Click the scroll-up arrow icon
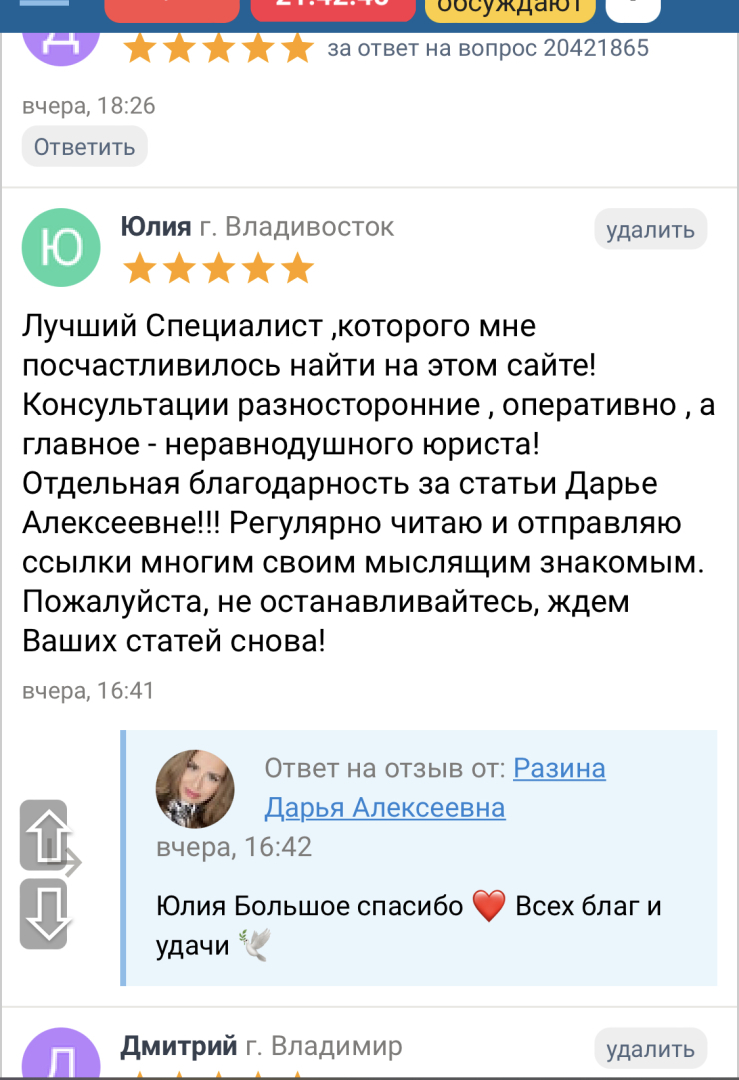Image resolution: width=739 pixels, height=1080 pixels. (44, 835)
